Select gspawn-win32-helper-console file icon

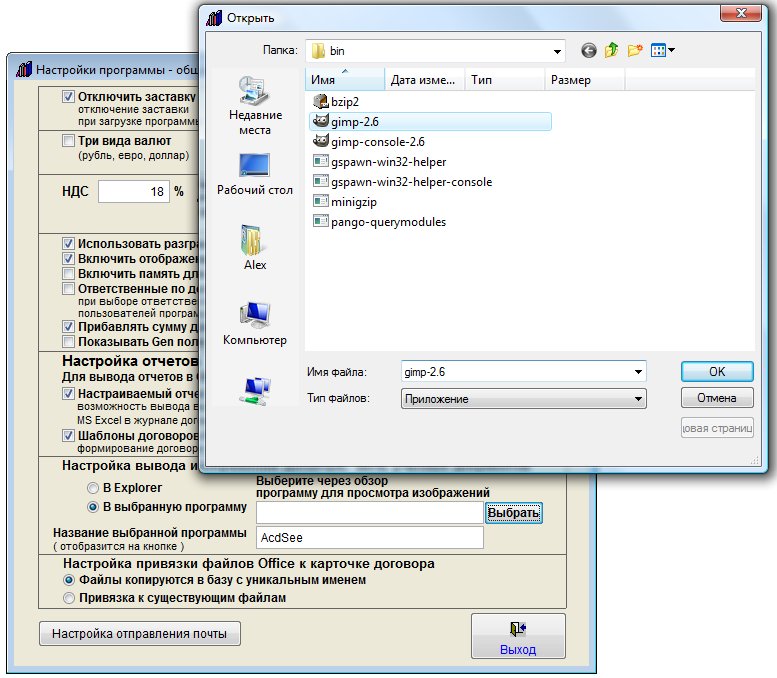click(x=321, y=181)
